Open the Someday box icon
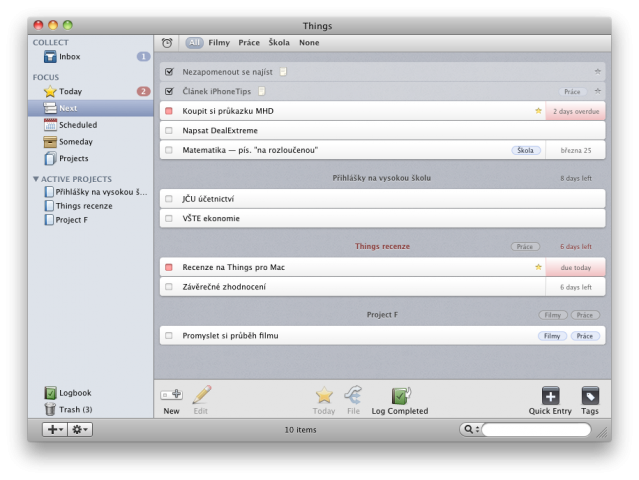The height and width of the screenshot is (480, 639). (50, 142)
